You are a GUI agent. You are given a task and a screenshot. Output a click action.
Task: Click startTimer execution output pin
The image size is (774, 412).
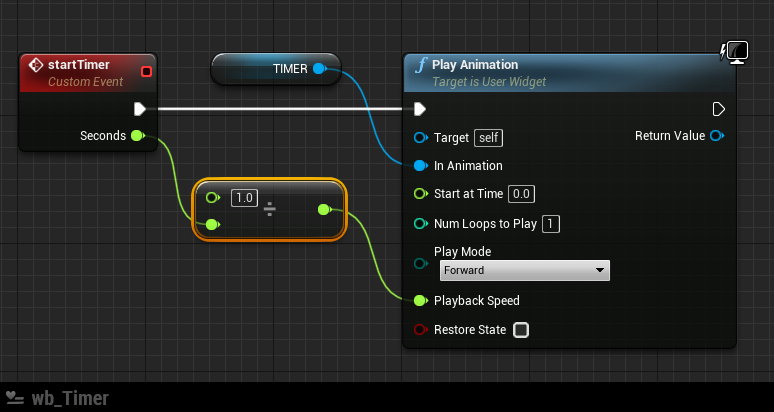(140, 109)
